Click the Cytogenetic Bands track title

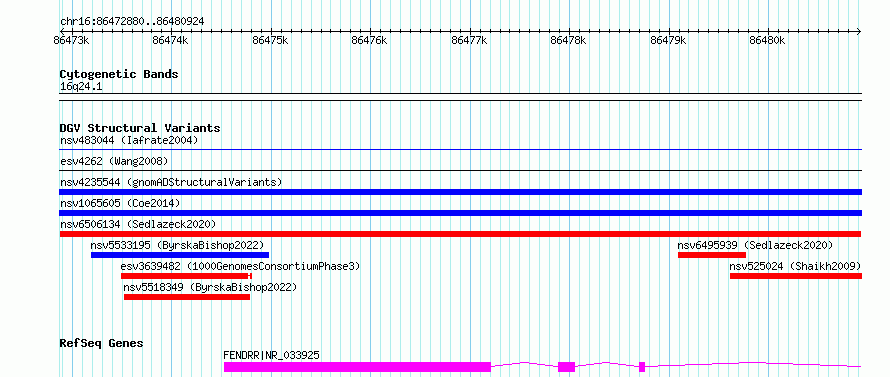(119, 74)
